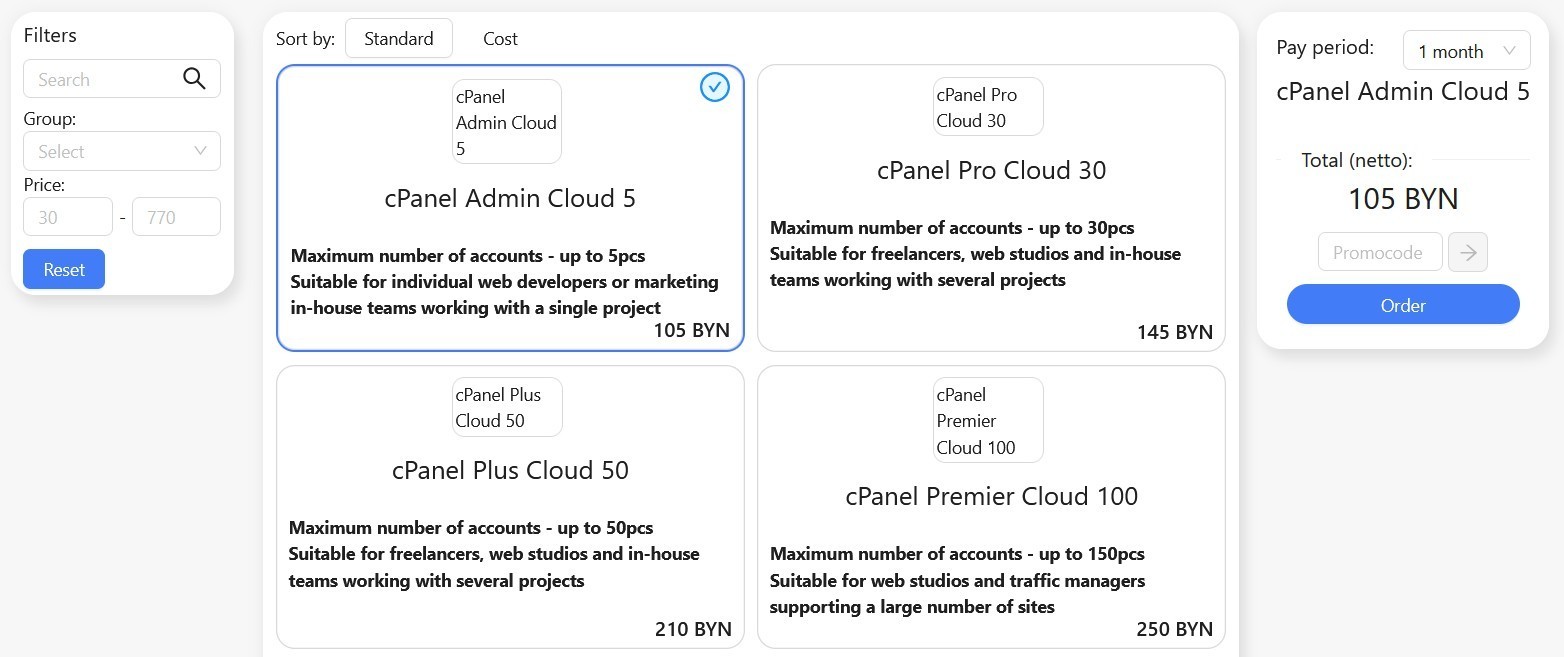The width and height of the screenshot is (1564, 657).
Task: Select the cPanel Admin Cloud 5 card title
Action: (x=510, y=198)
